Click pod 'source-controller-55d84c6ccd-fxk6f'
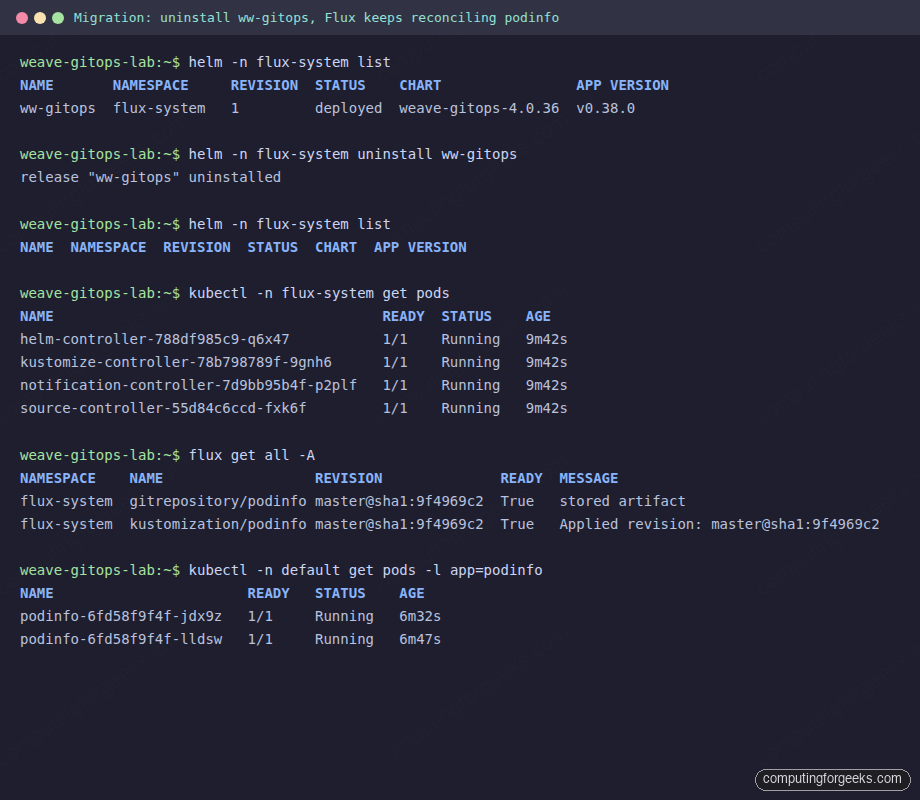The height and width of the screenshot is (800, 920). coord(163,408)
